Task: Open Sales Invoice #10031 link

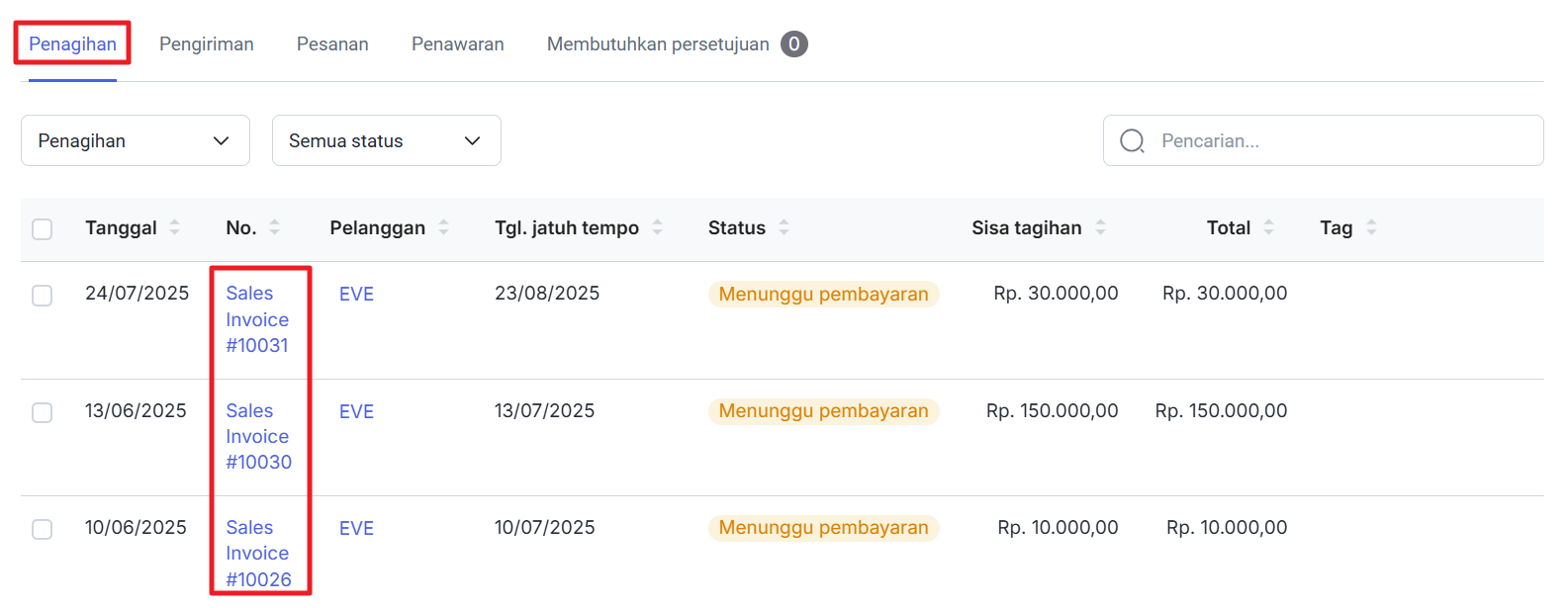Action: [x=257, y=319]
